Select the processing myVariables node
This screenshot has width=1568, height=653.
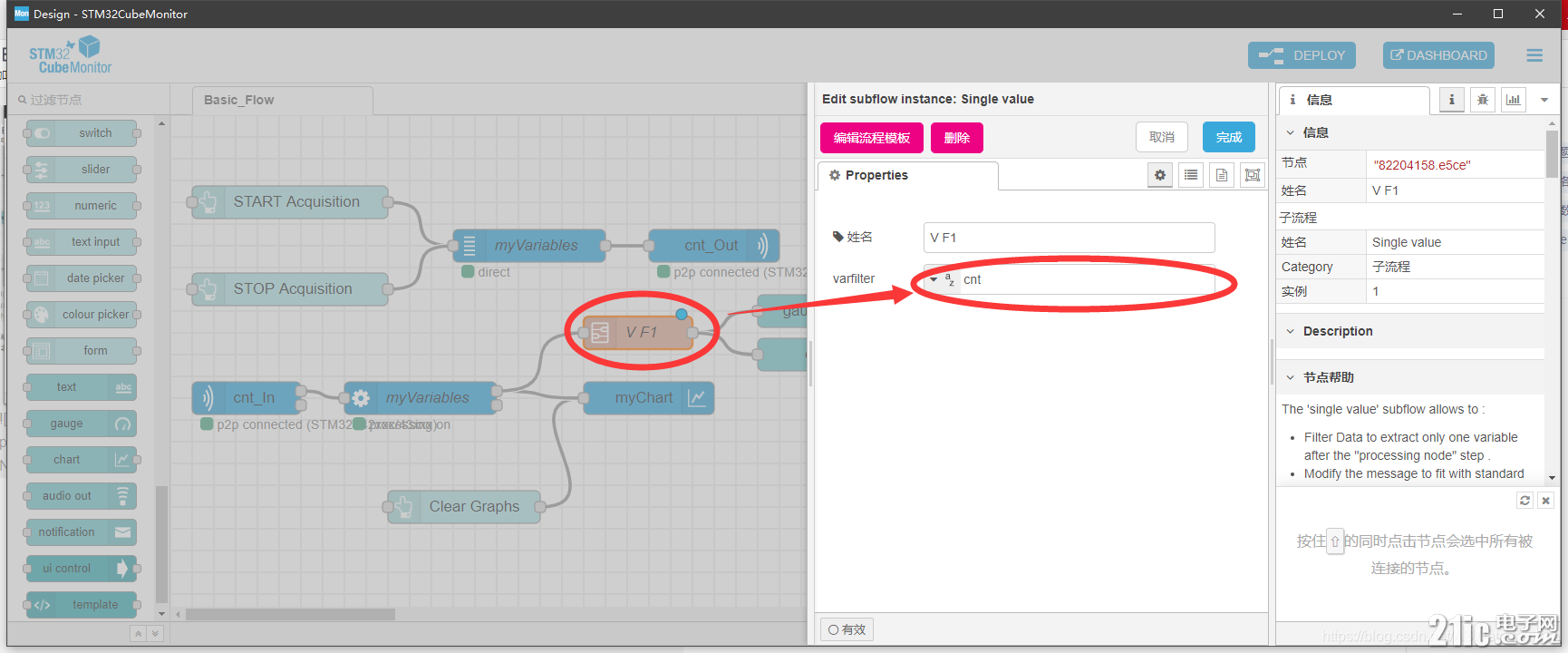click(x=420, y=398)
